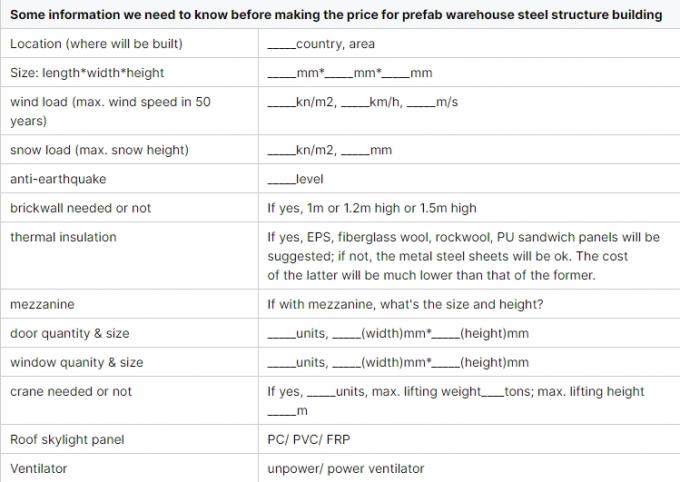Click the anti-earthquake label
The image size is (680, 482).
[58, 179]
